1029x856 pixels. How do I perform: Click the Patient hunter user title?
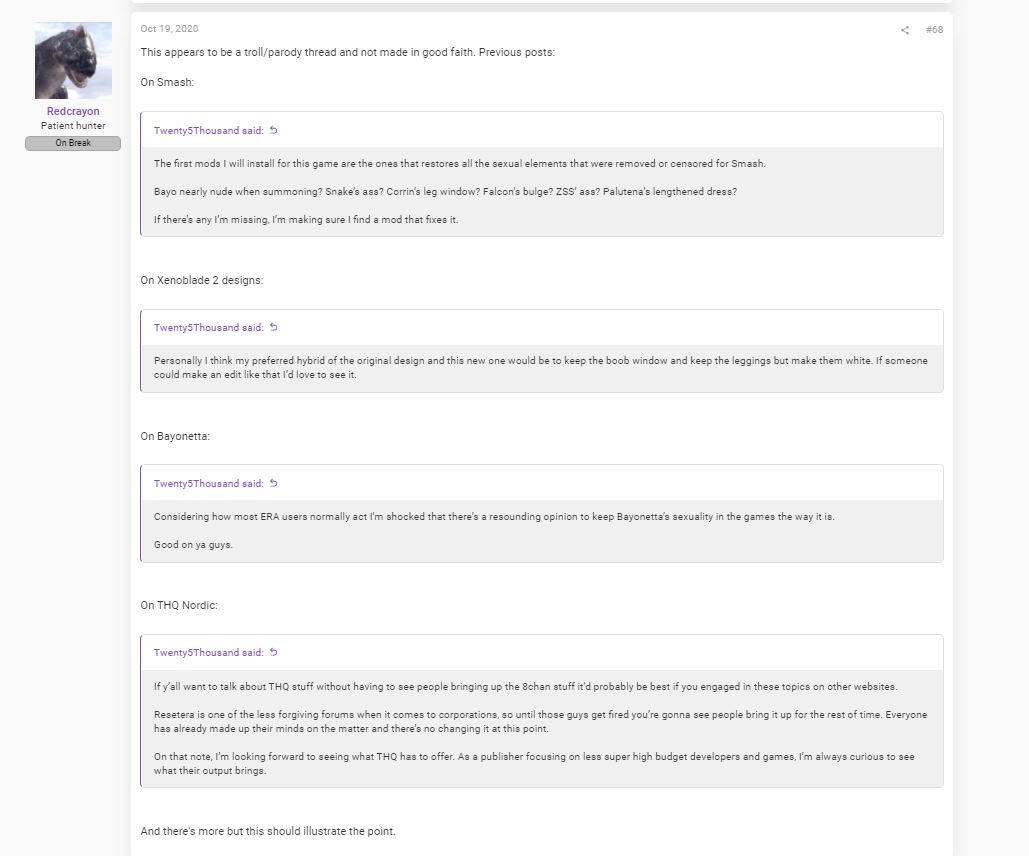(x=73, y=125)
